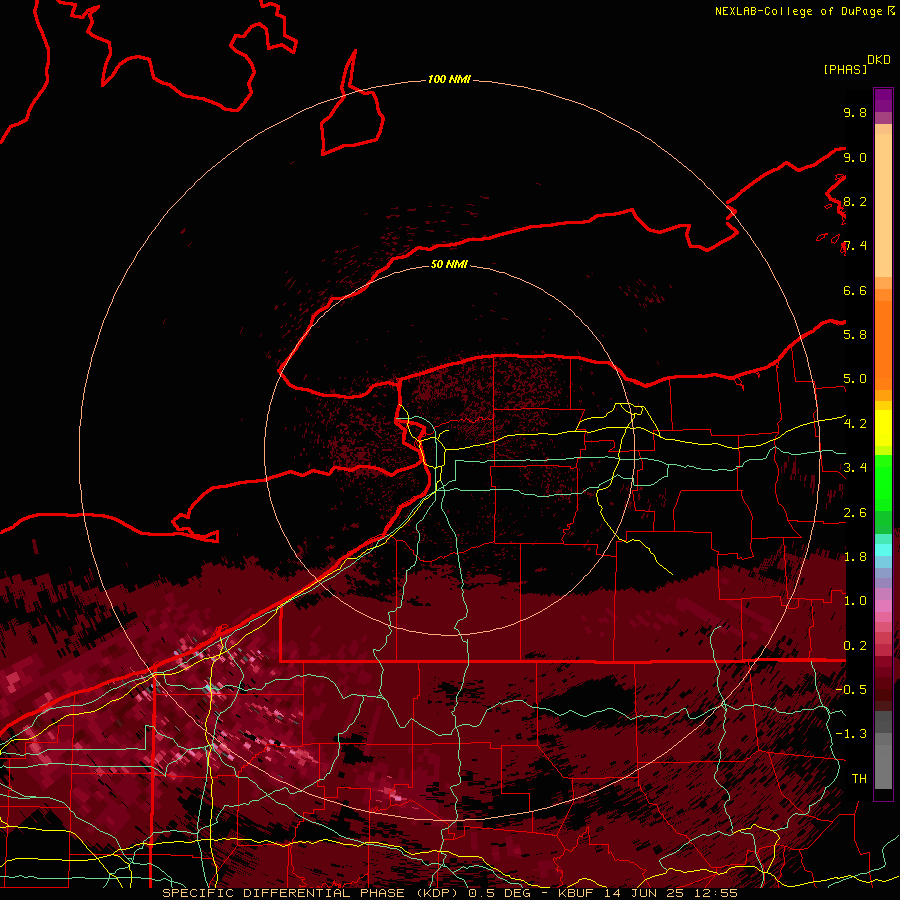Image resolution: width=900 pixels, height=900 pixels.
Task: Click the [PHAS] legend heading
Action: tap(845, 69)
